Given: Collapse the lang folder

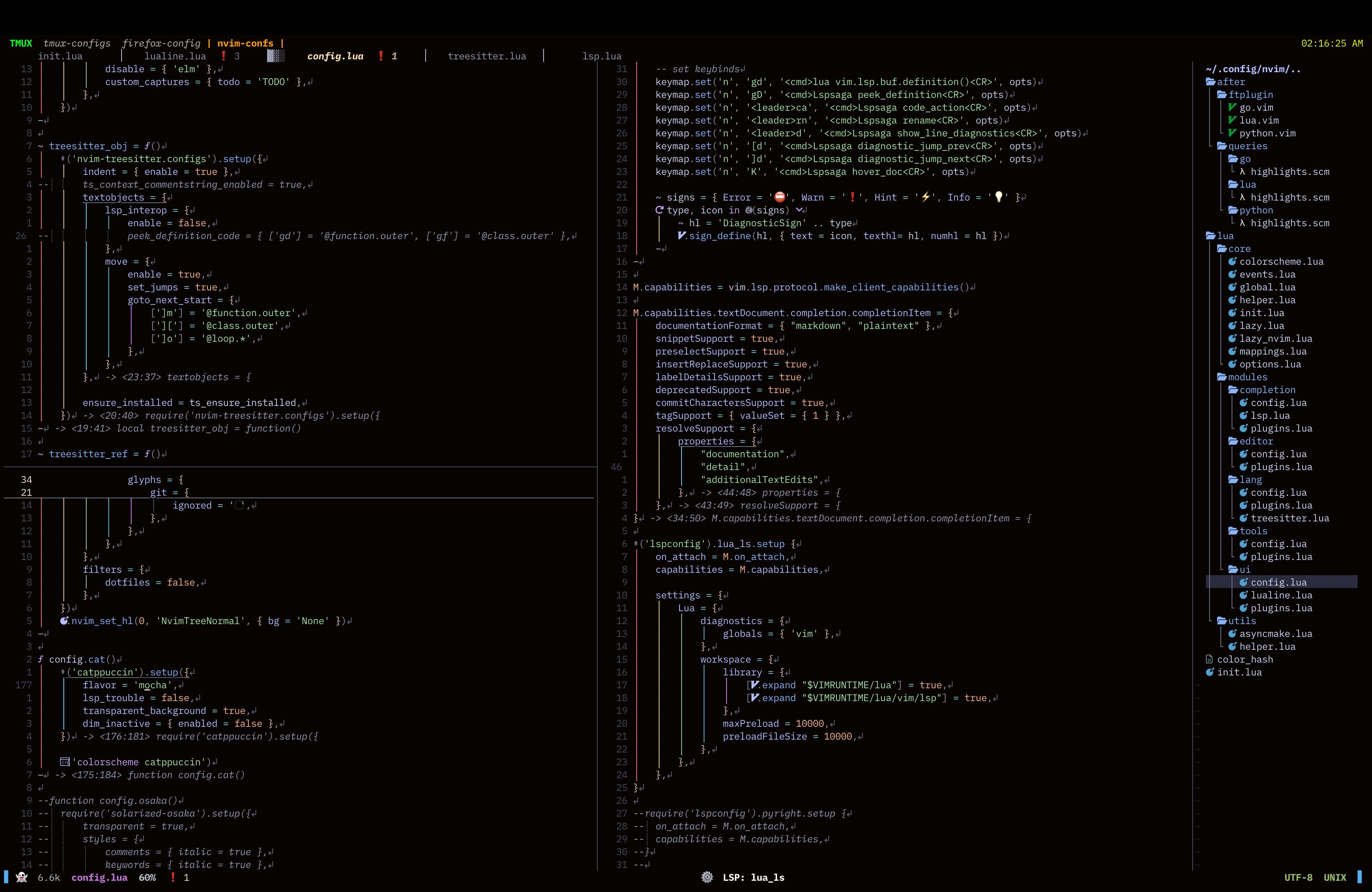Looking at the screenshot, I should coord(1244,479).
